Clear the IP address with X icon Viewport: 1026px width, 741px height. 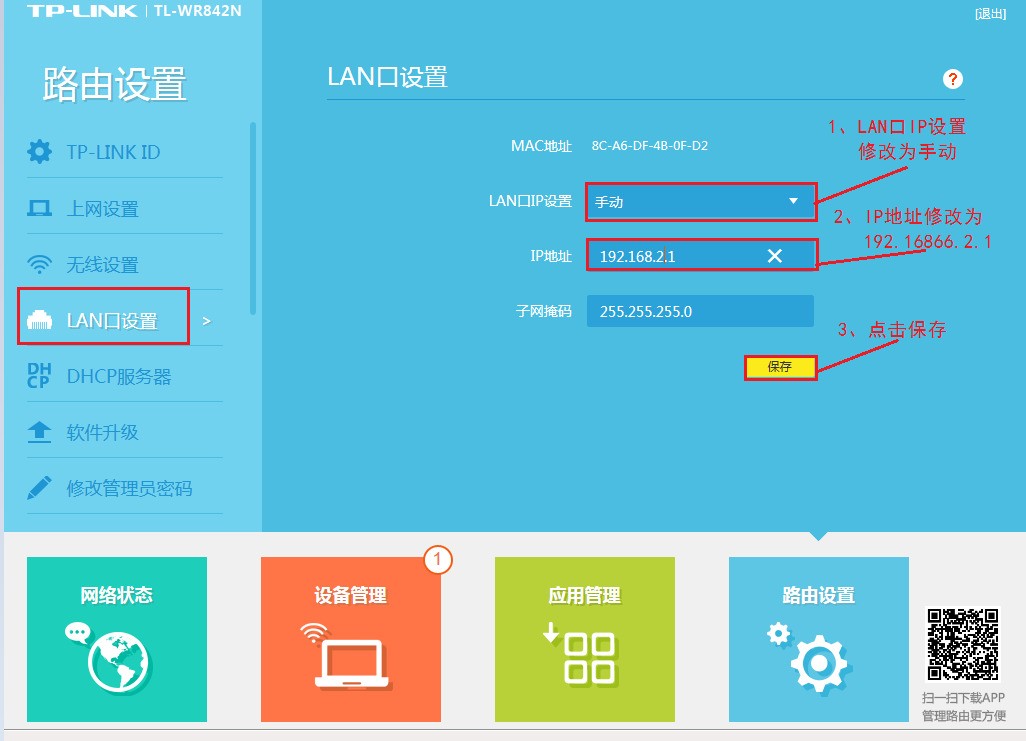coord(775,256)
